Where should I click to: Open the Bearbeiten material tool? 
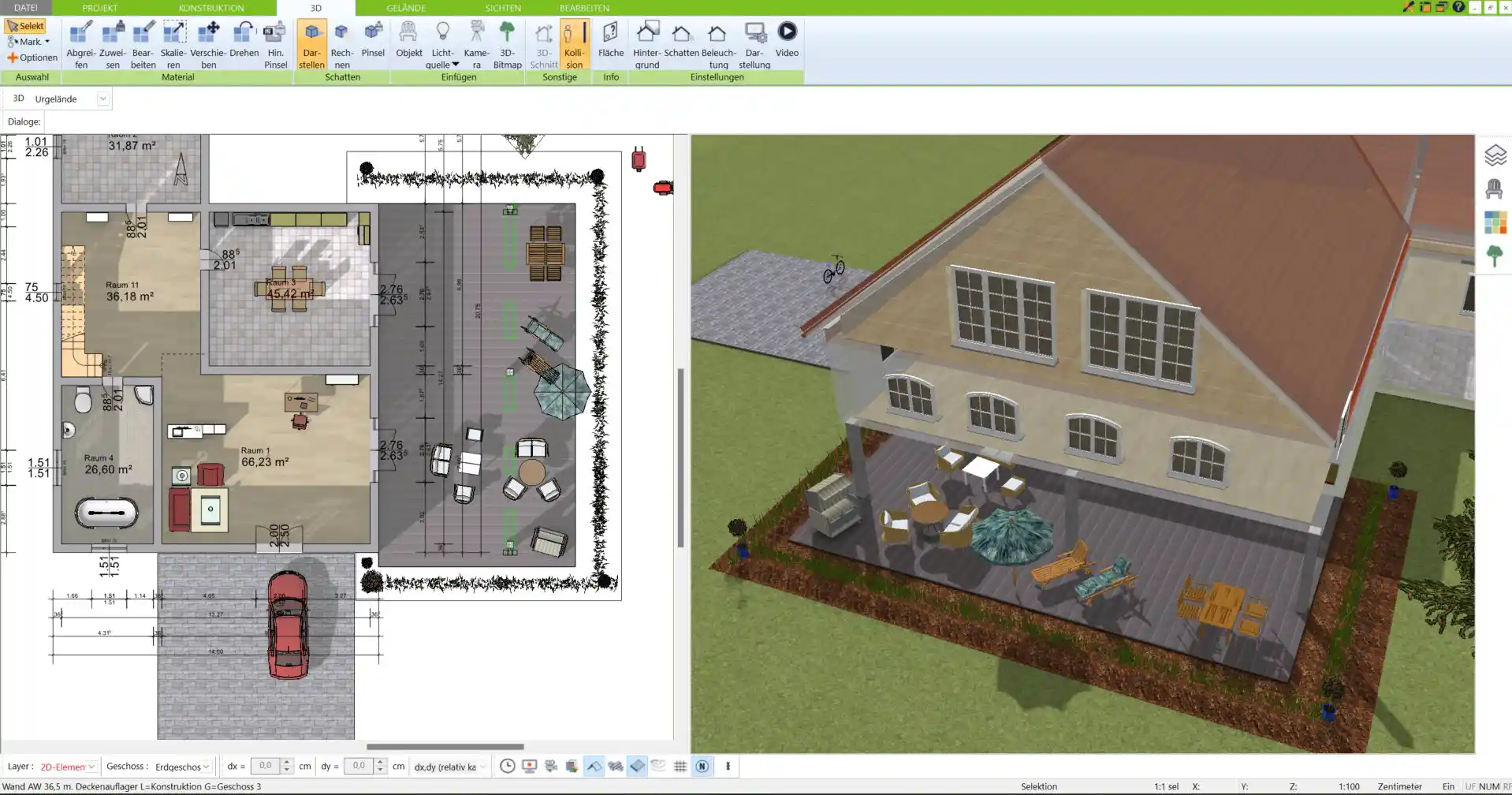pyautogui.click(x=143, y=45)
